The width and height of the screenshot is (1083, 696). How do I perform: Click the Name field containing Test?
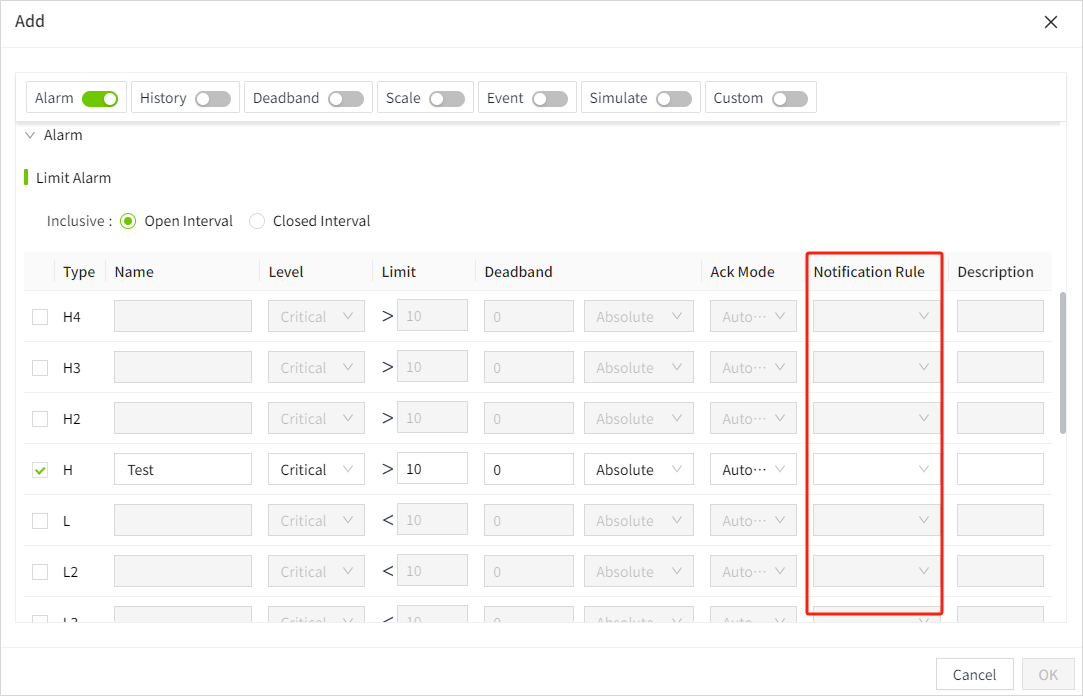point(183,470)
